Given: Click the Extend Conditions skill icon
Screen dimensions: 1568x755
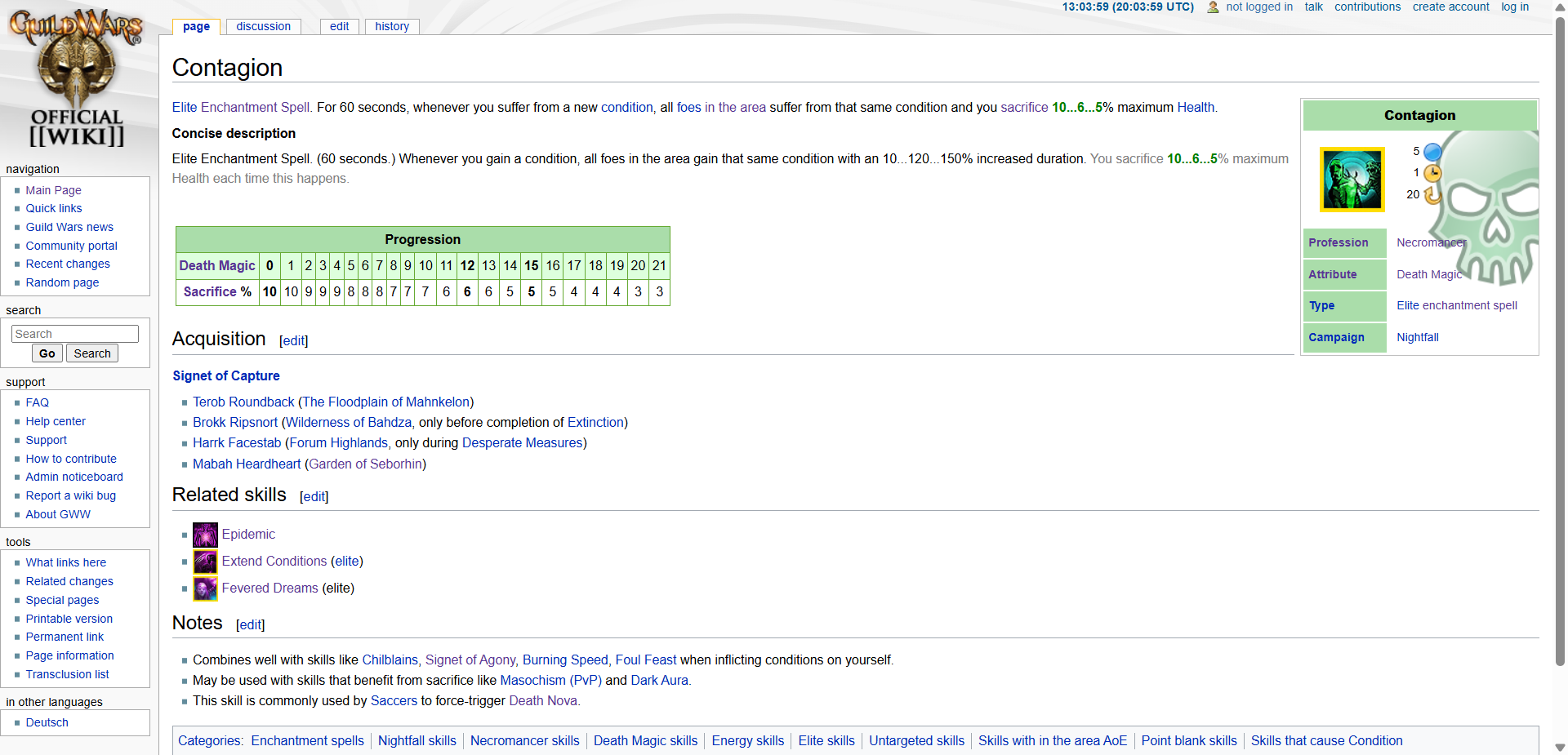Looking at the screenshot, I should point(205,562).
